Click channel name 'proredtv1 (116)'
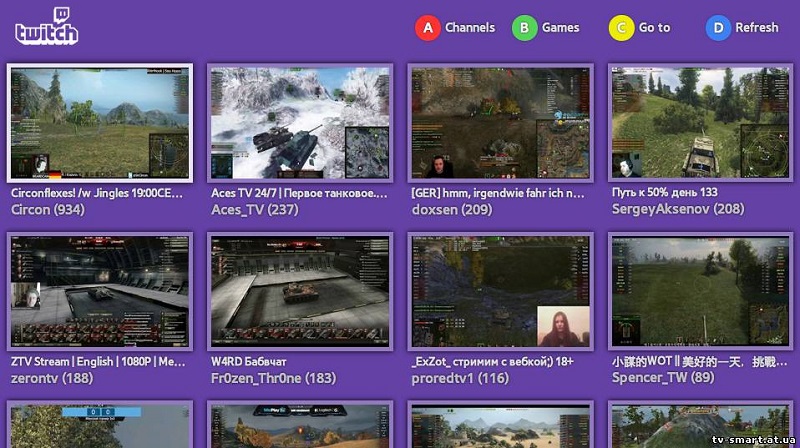 point(460,378)
